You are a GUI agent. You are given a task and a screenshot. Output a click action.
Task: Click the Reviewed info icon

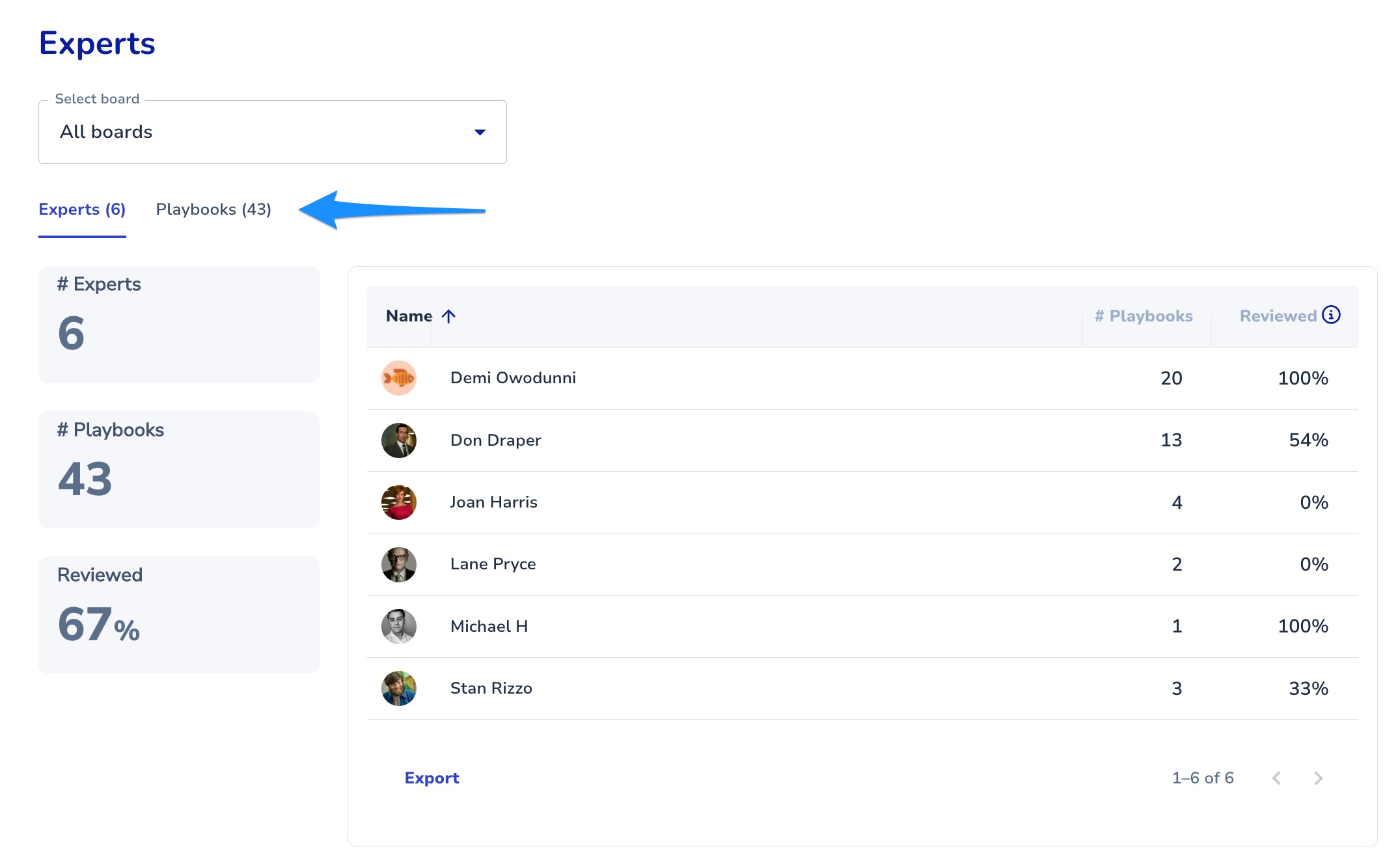point(1331,315)
